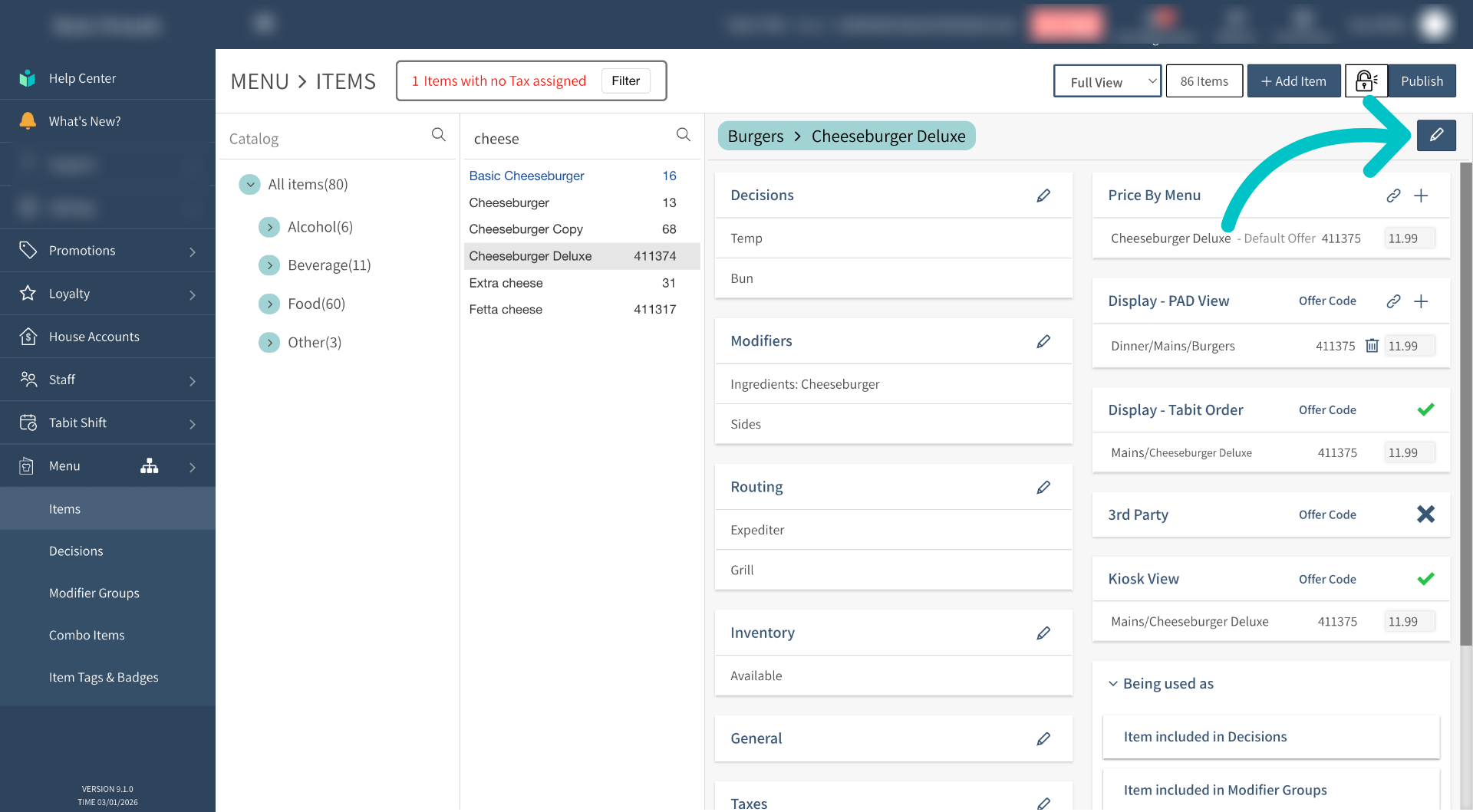Click the 11.99 price field for Cheeseburger Deluxe

tap(1408, 238)
